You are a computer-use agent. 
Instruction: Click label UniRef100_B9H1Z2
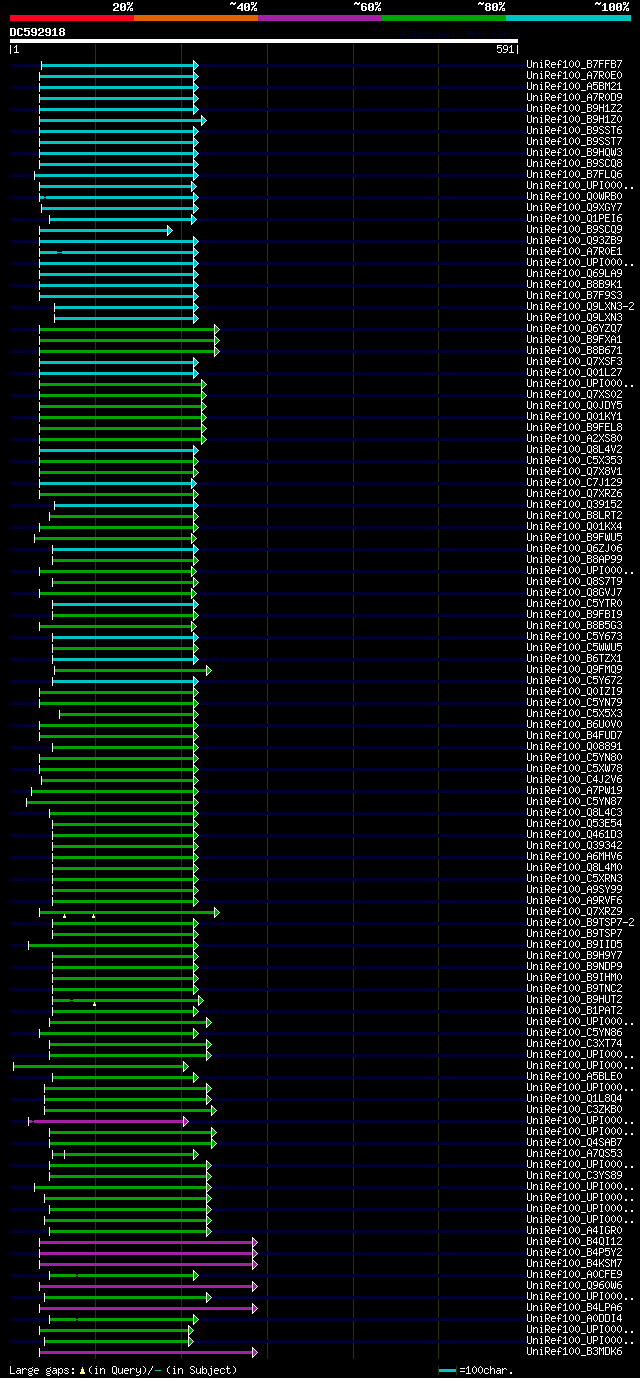574,108
